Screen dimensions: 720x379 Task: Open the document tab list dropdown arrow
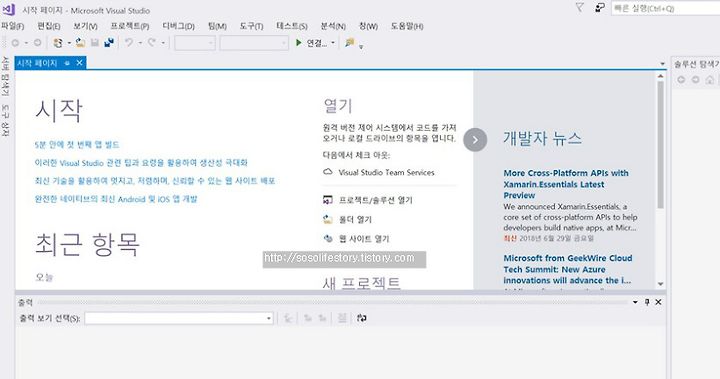pyautogui.click(x=662, y=63)
